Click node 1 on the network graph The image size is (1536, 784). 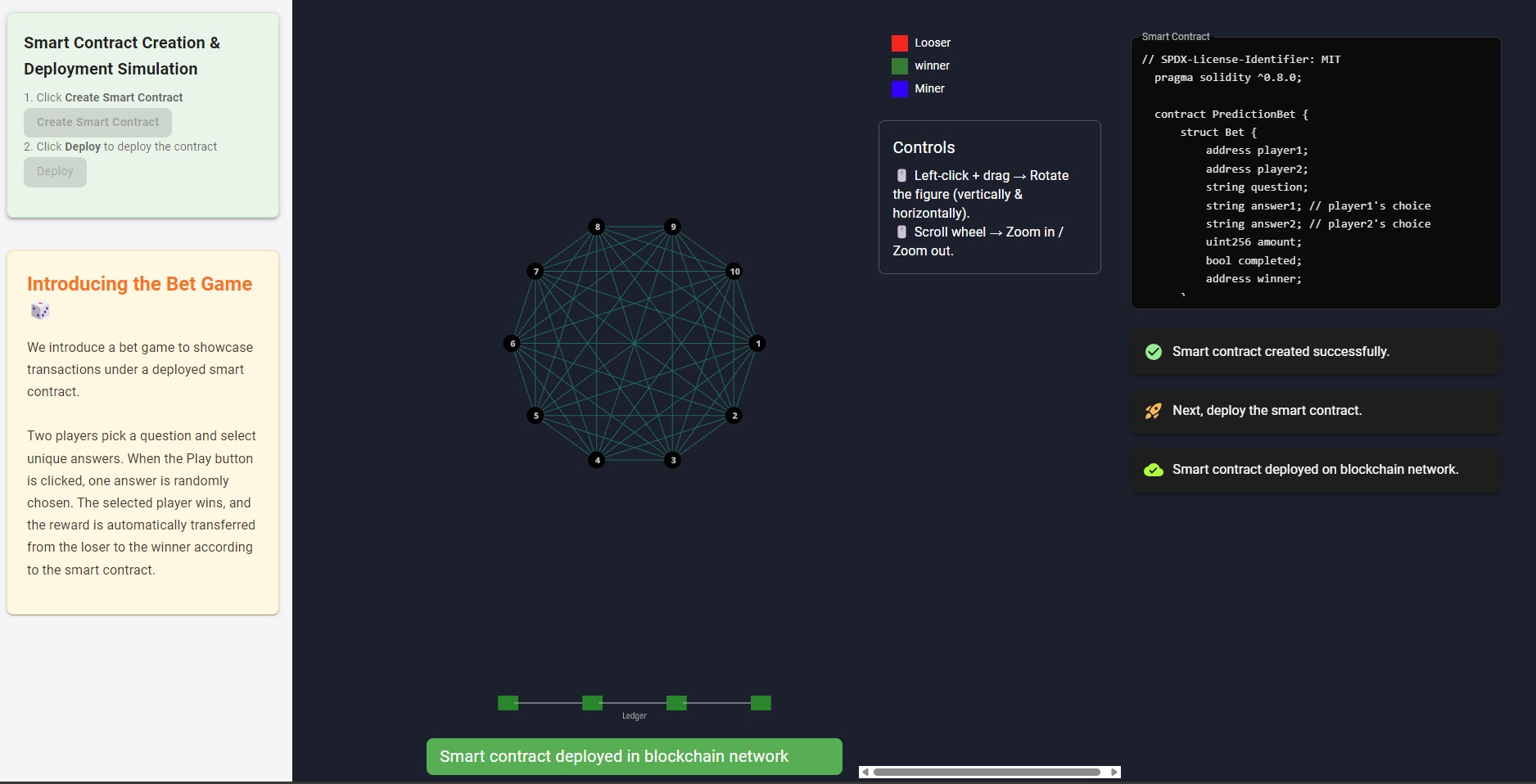[757, 344]
